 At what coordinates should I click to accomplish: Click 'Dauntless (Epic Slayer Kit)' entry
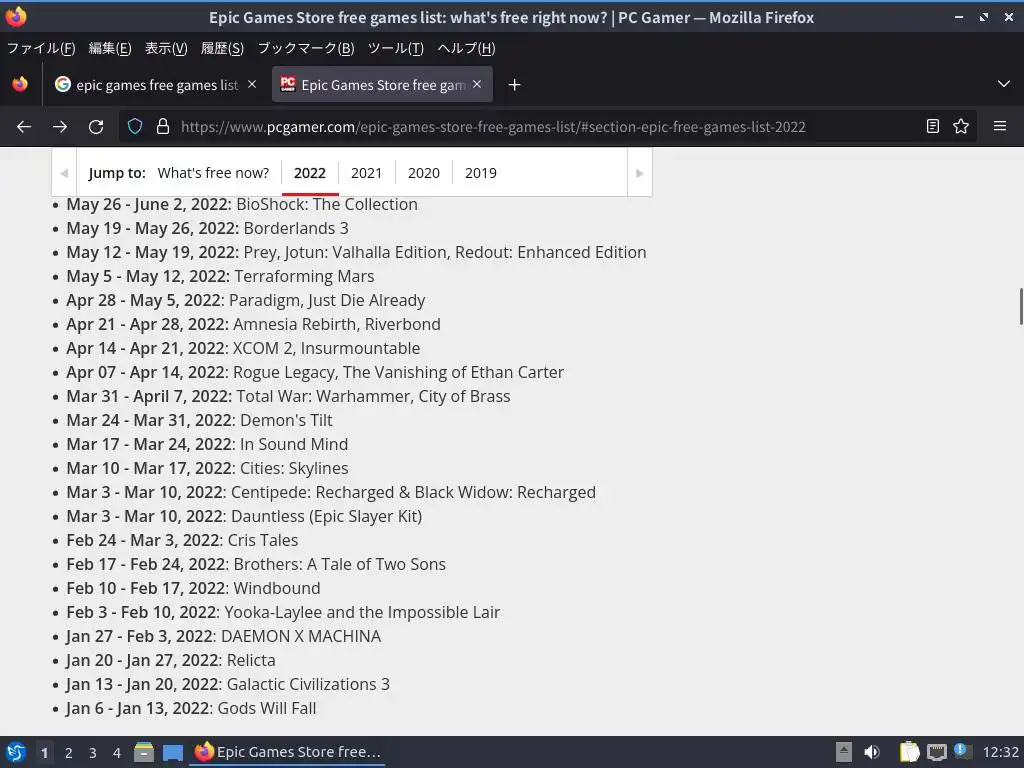(x=327, y=517)
